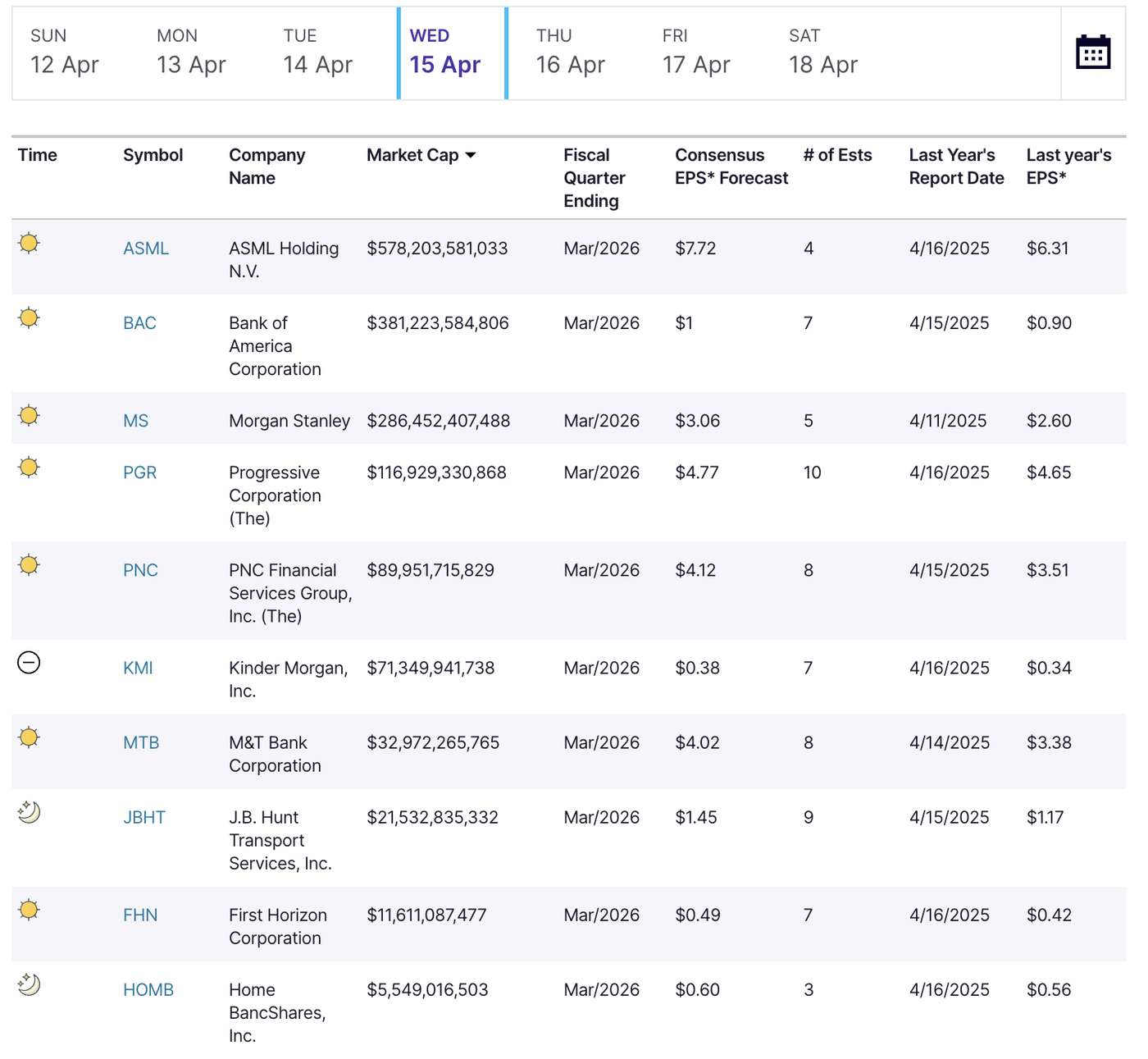This screenshot has width=1148, height=1059.
Task: Click the company name J.B. Hunt Transport Services
Action: coord(280,840)
